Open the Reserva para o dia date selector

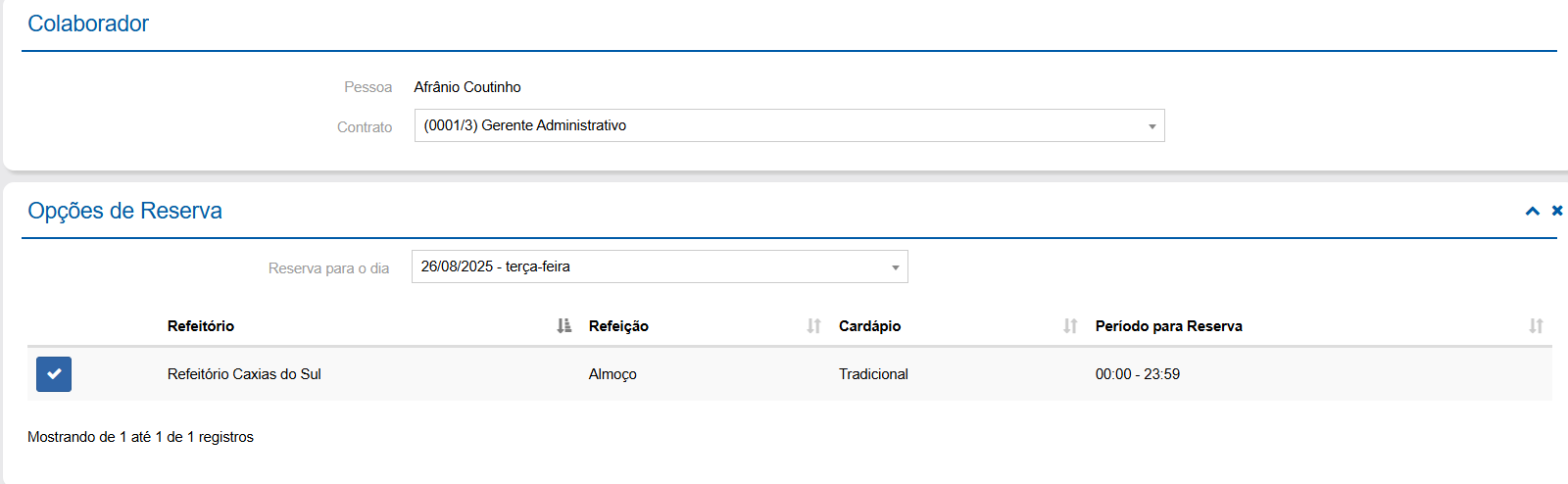point(647,266)
